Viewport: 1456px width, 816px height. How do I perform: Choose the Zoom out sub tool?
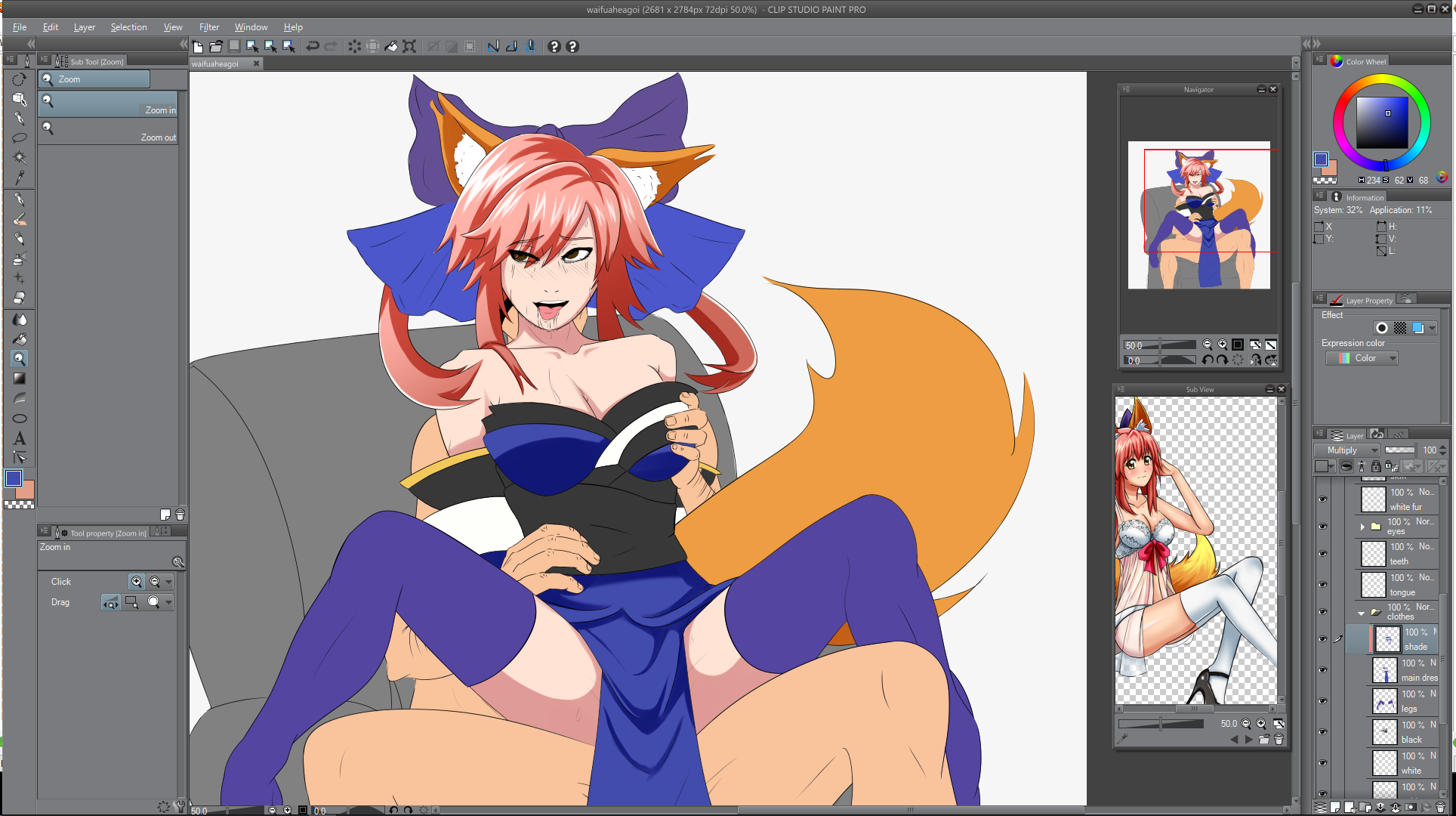[108, 131]
